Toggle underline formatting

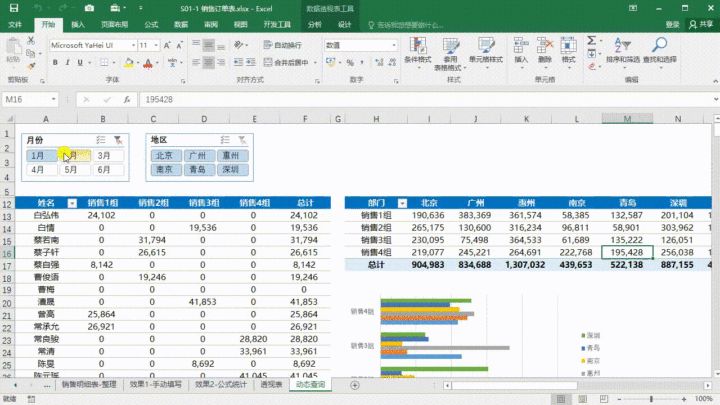(x=80, y=62)
